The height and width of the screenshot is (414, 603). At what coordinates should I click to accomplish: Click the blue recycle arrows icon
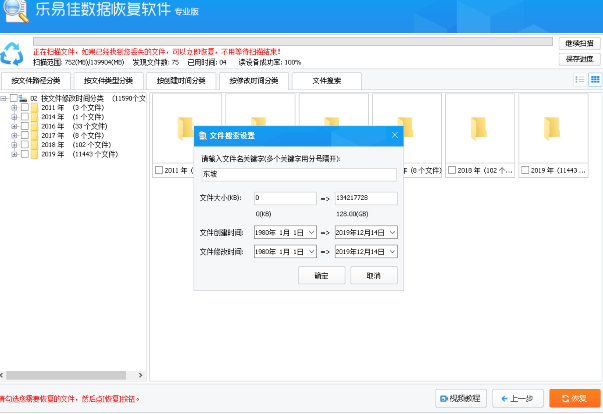(12, 53)
